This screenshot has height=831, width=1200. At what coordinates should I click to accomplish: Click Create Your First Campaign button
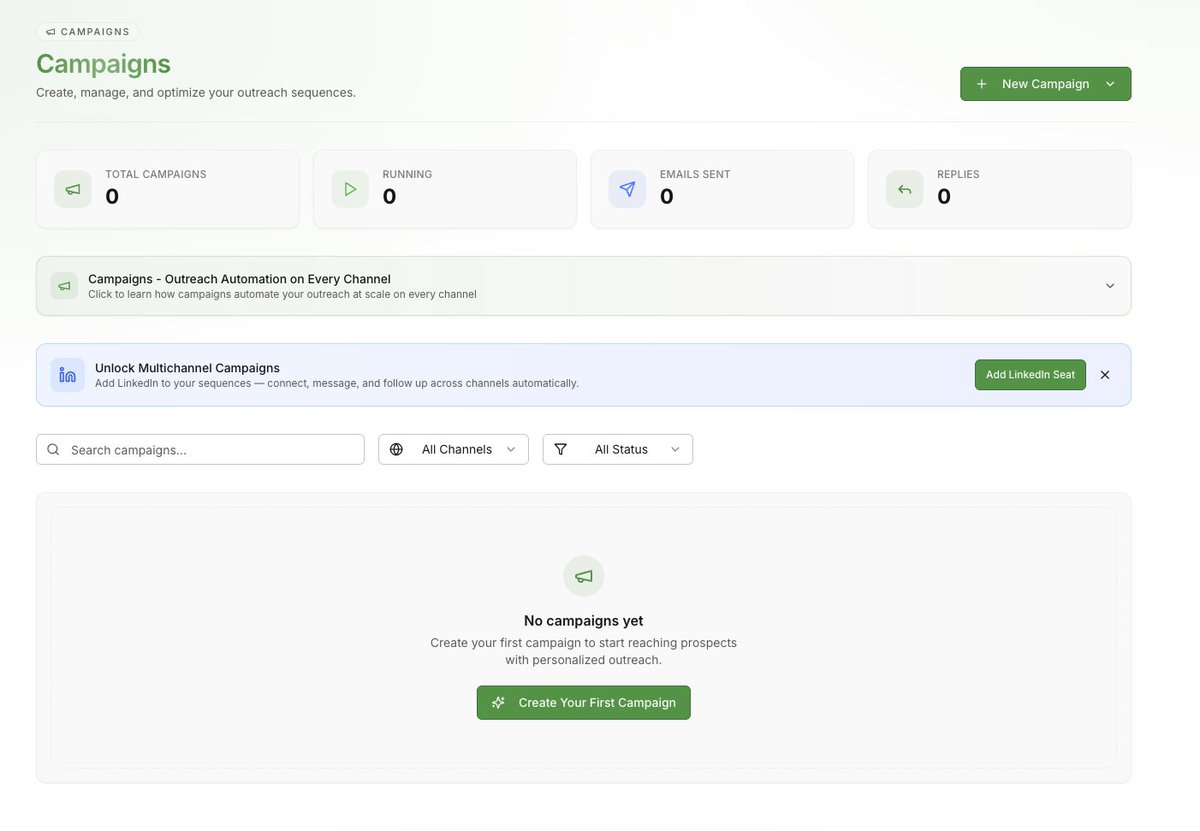[584, 702]
